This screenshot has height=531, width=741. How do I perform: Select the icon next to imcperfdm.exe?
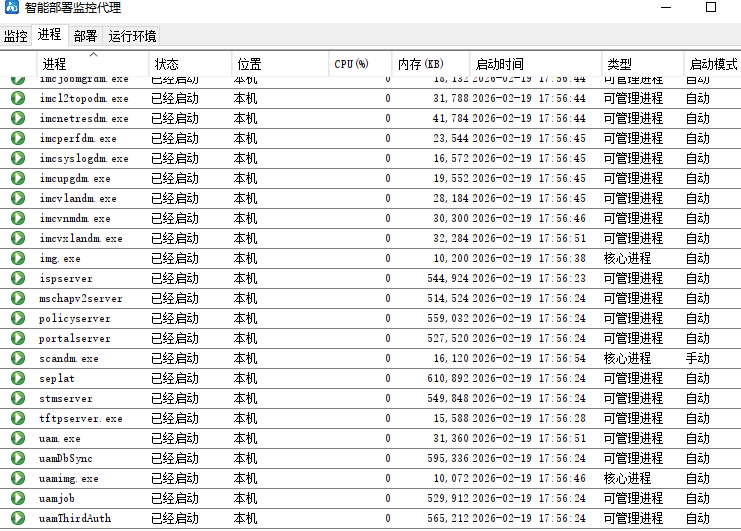point(18,138)
